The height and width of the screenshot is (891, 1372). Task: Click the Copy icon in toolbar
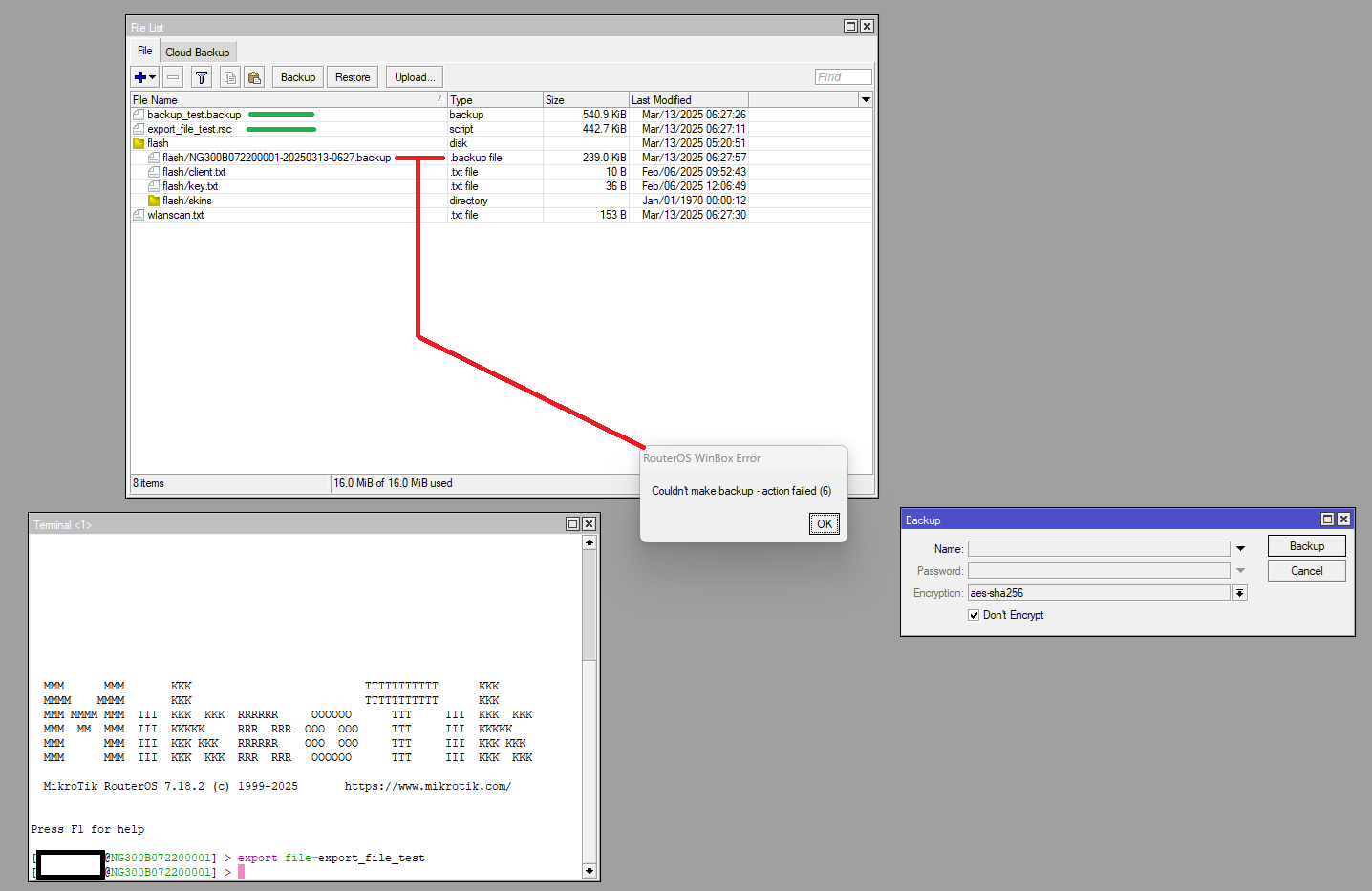(229, 77)
